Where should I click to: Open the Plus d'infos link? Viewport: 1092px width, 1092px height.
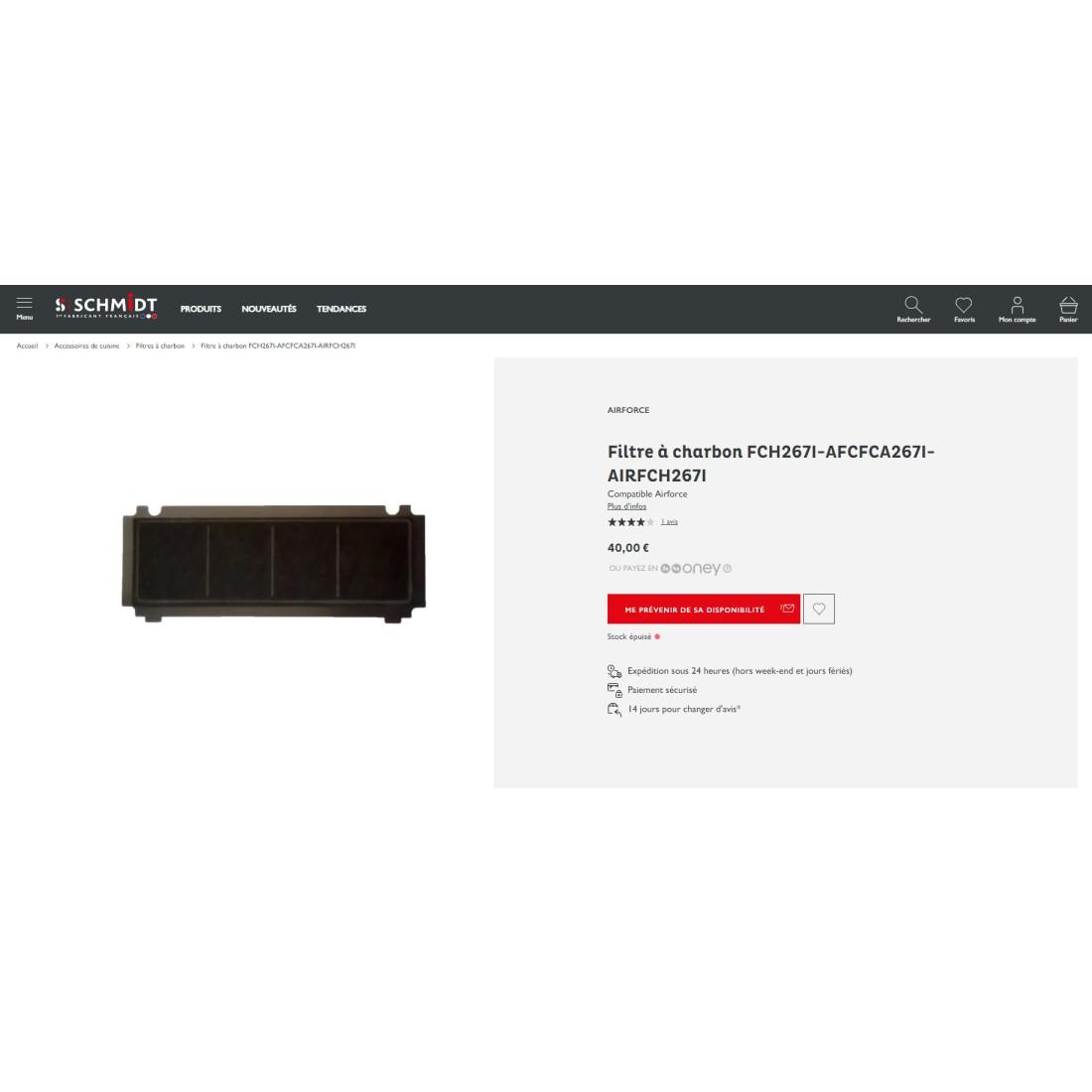point(626,506)
